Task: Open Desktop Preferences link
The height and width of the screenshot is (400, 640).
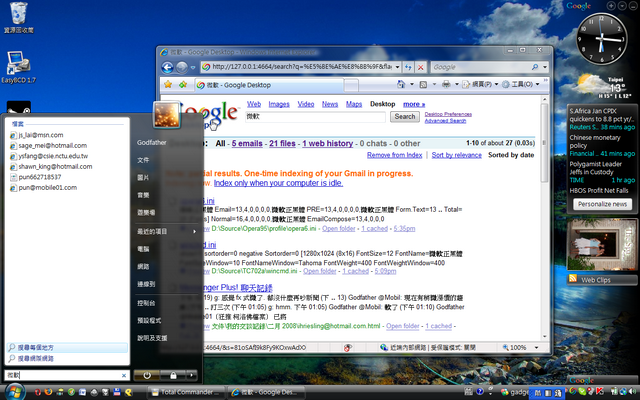Action: [x=448, y=114]
